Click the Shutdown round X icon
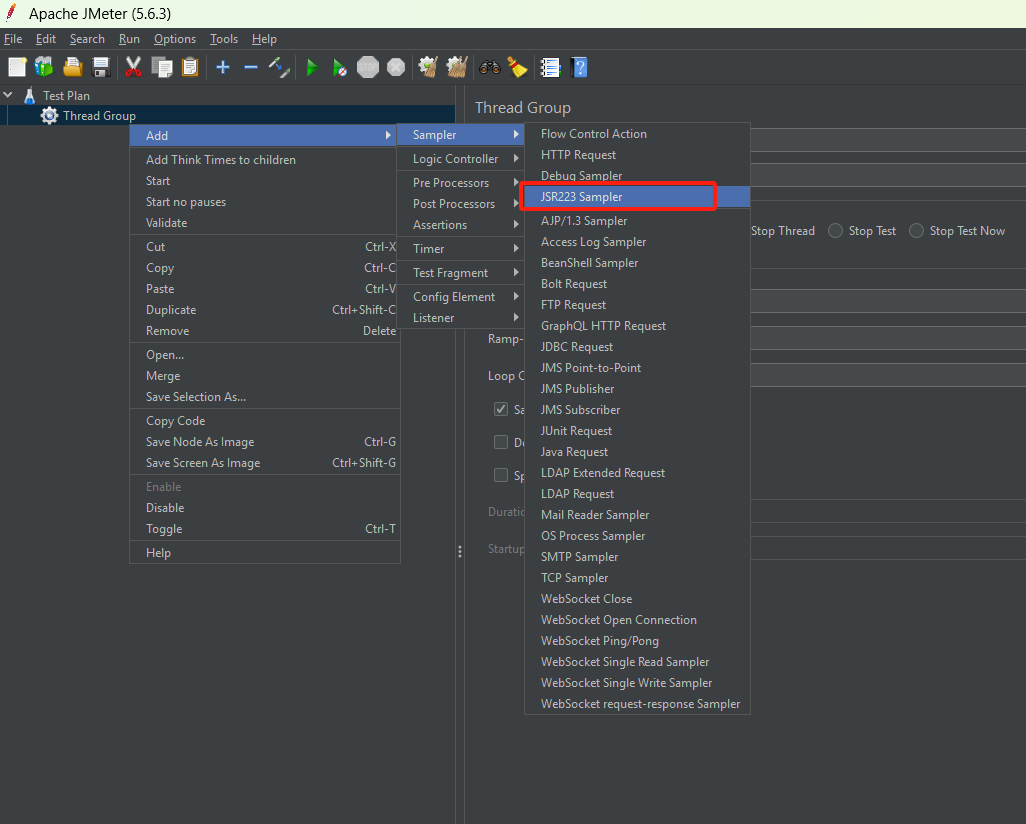The height and width of the screenshot is (824, 1026). 396,67
